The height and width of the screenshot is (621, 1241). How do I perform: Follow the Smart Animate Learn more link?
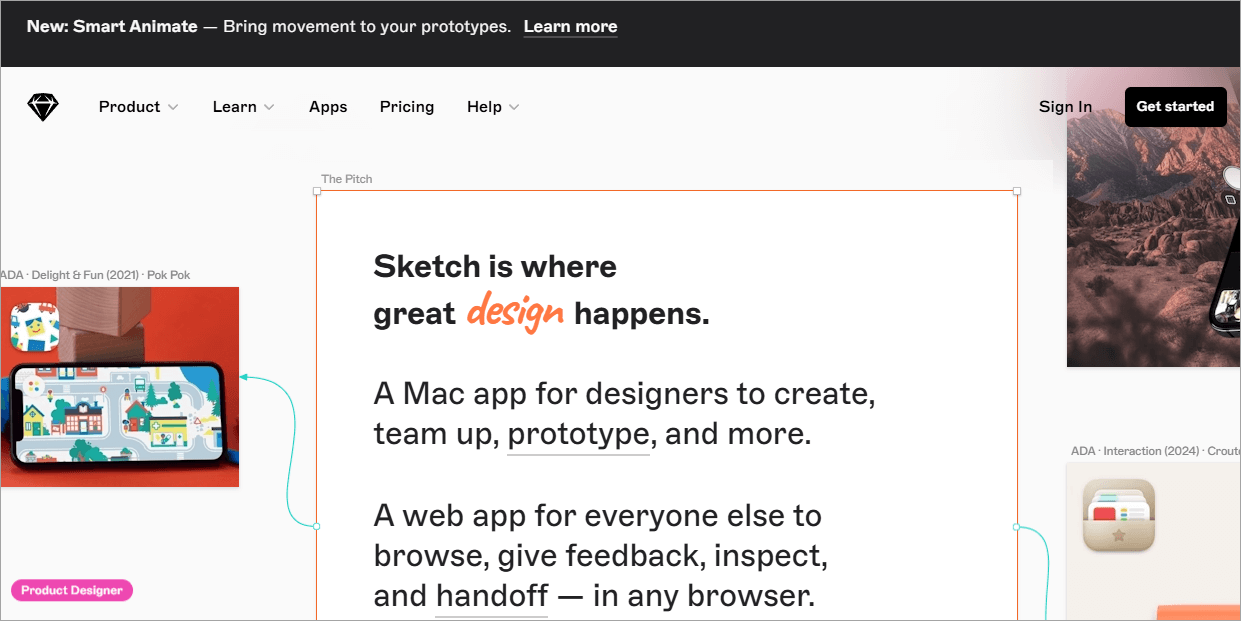pyautogui.click(x=570, y=27)
